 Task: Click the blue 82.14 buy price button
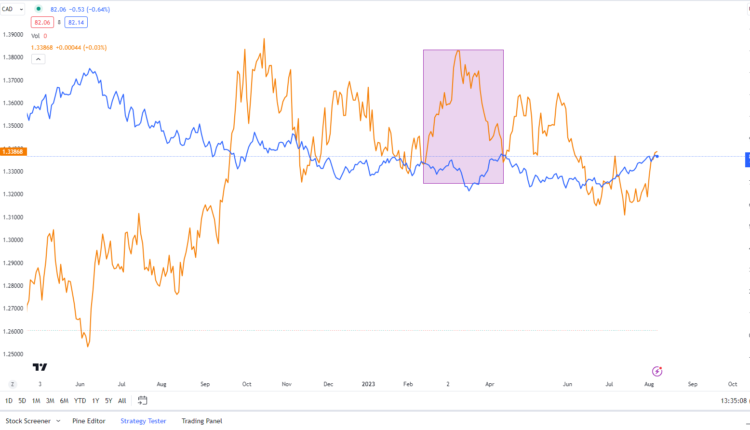74,21
